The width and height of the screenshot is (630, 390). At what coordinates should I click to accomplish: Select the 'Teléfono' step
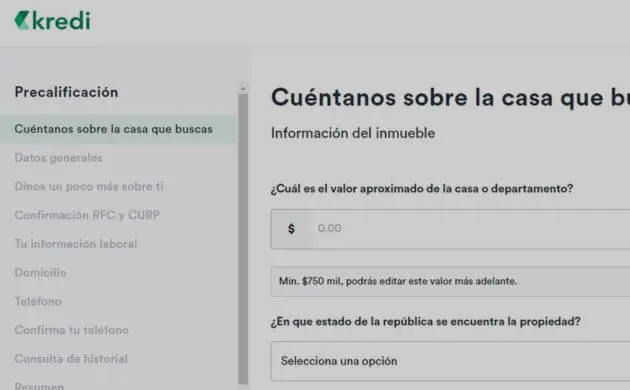(x=38, y=301)
